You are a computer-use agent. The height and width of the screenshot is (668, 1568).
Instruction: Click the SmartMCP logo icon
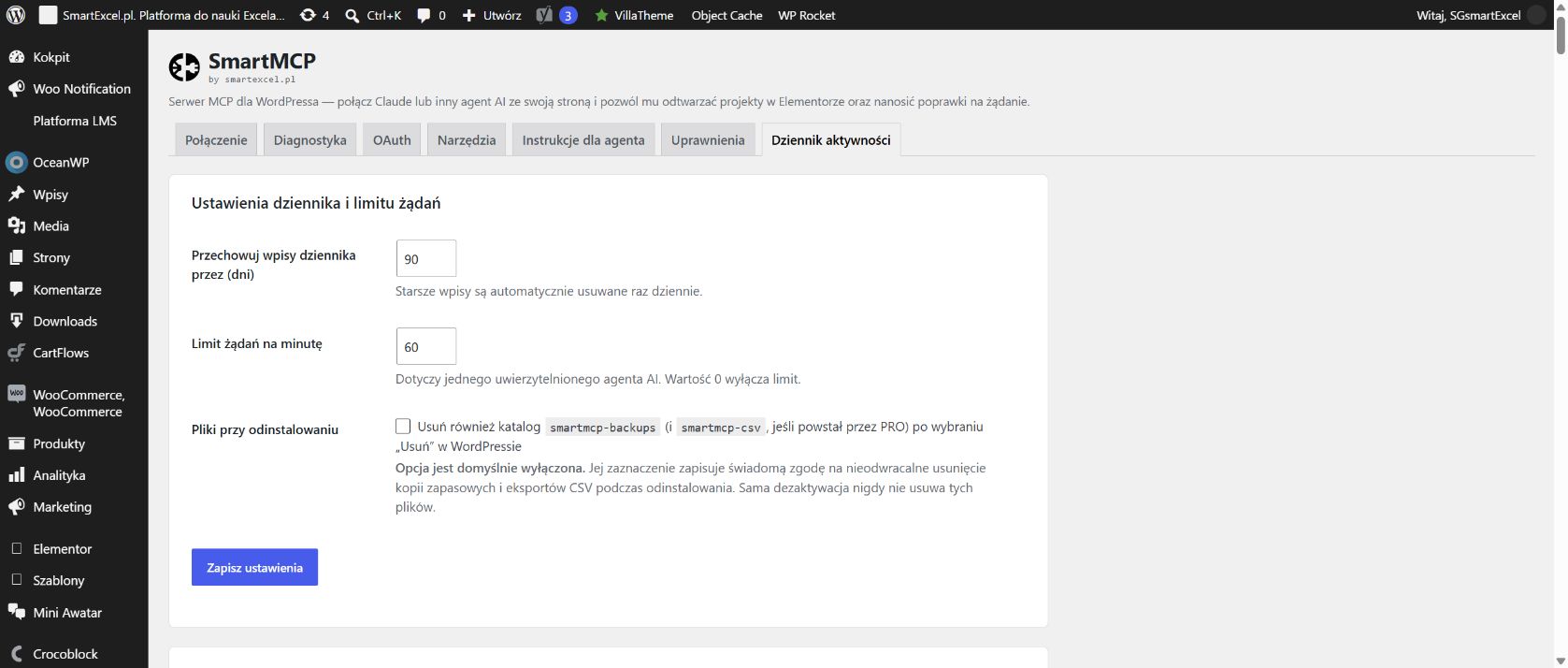(x=184, y=66)
